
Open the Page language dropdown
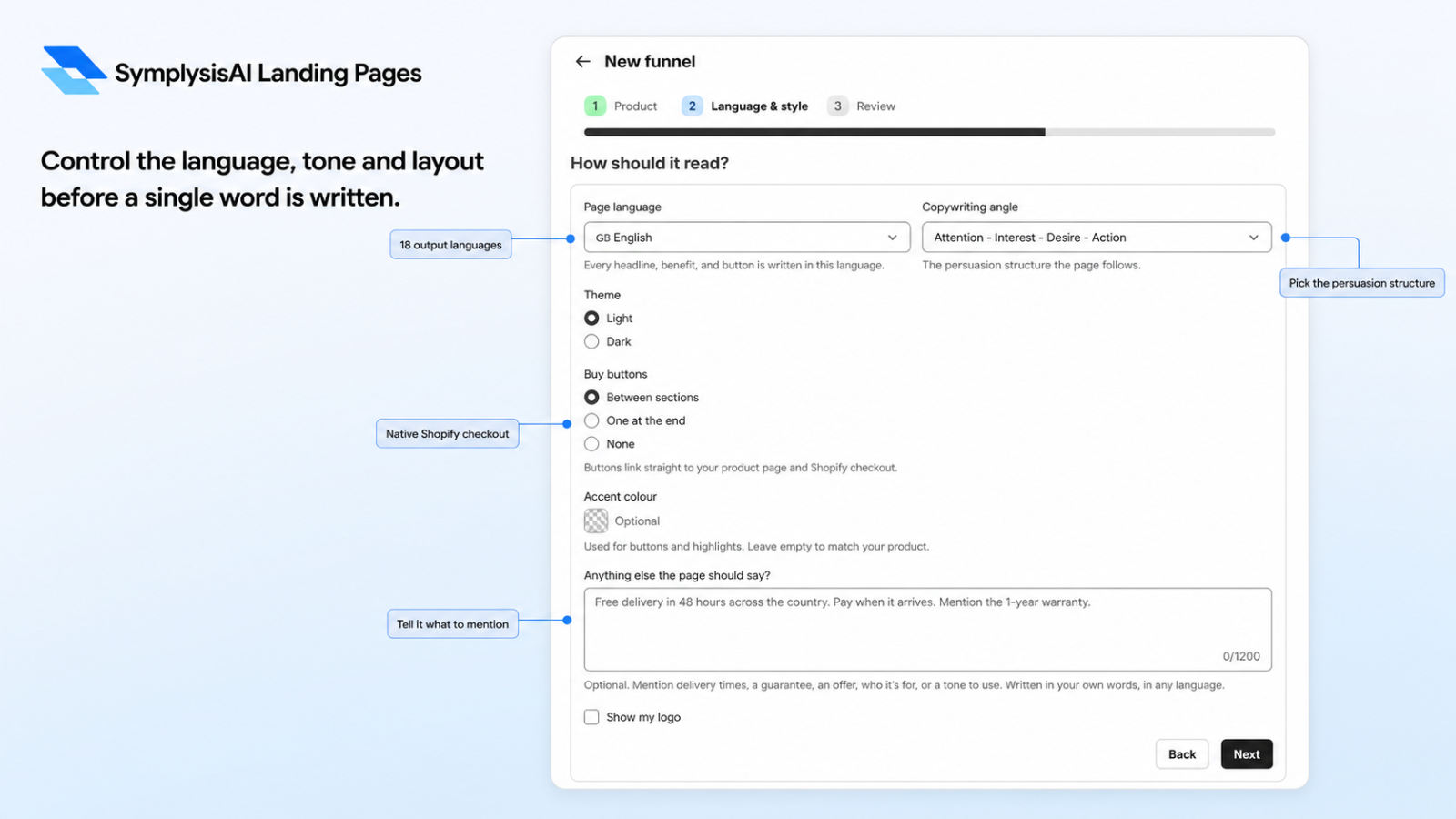point(747,238)
